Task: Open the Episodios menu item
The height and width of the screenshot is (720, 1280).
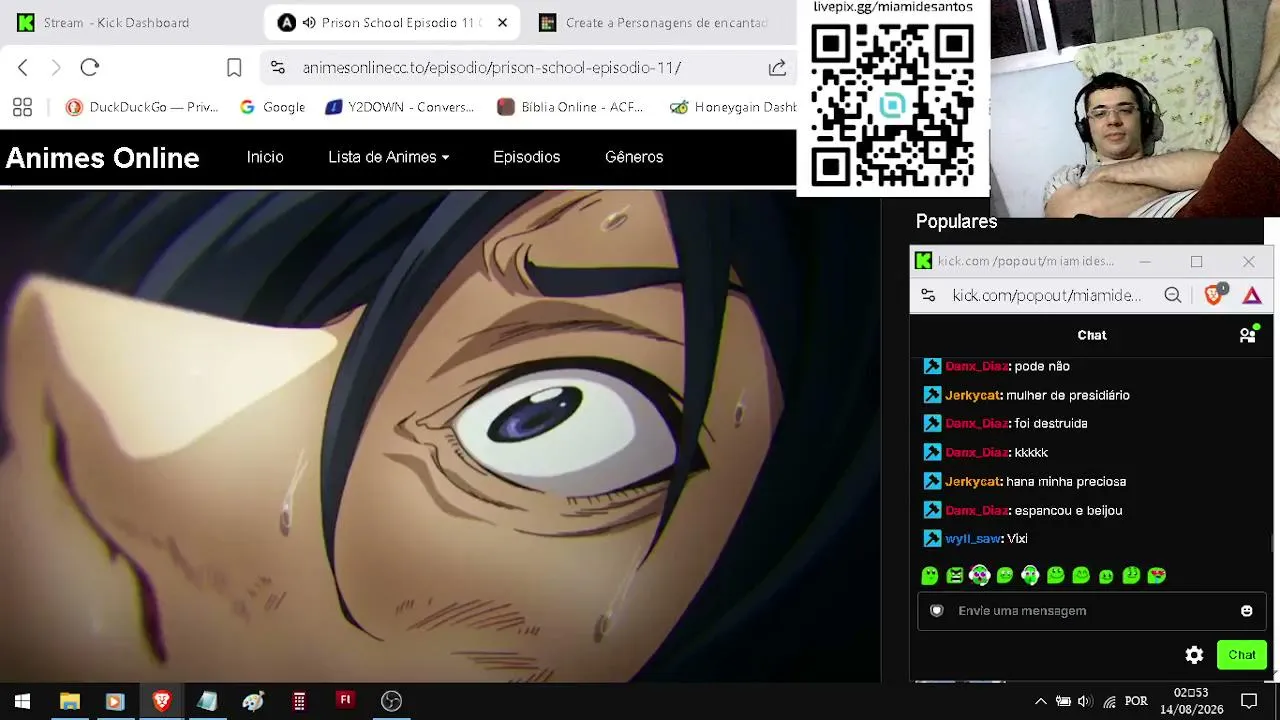Action: [526, 157]
